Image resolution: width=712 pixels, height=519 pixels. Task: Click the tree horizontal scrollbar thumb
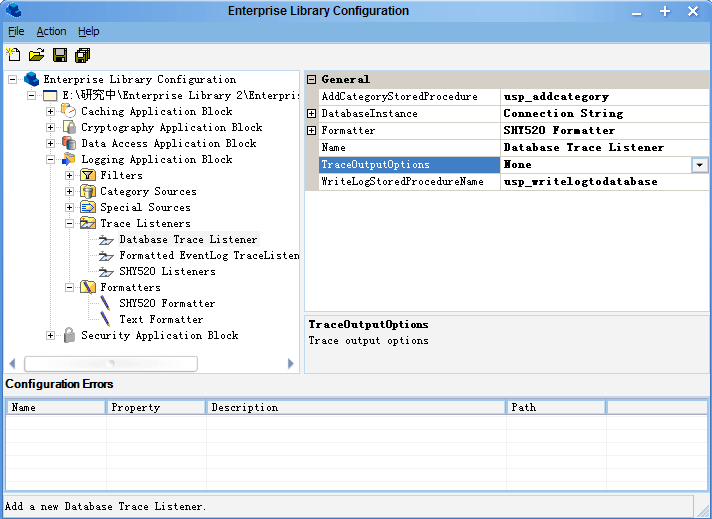[x=111, y=363]
